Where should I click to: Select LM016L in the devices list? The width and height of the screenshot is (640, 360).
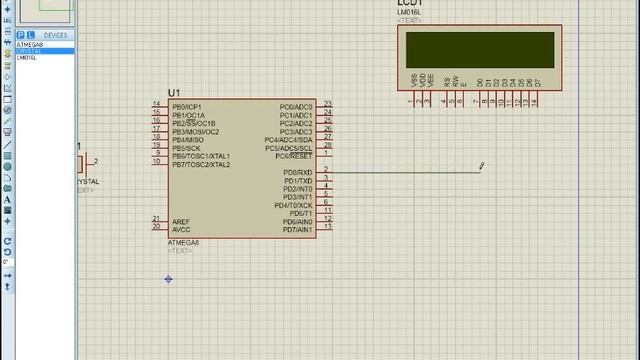(x=45, y=58)
